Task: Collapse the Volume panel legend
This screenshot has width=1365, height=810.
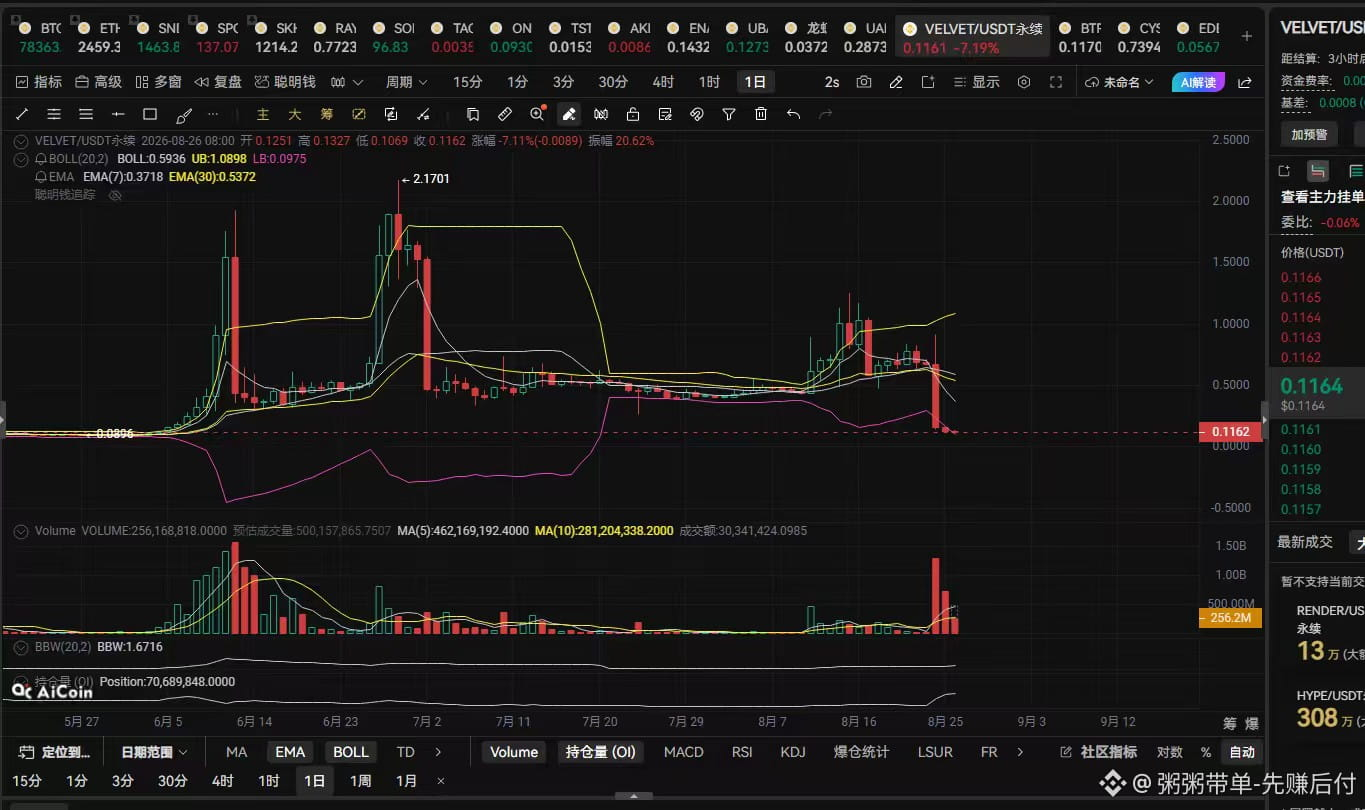Action: (21, 531)
